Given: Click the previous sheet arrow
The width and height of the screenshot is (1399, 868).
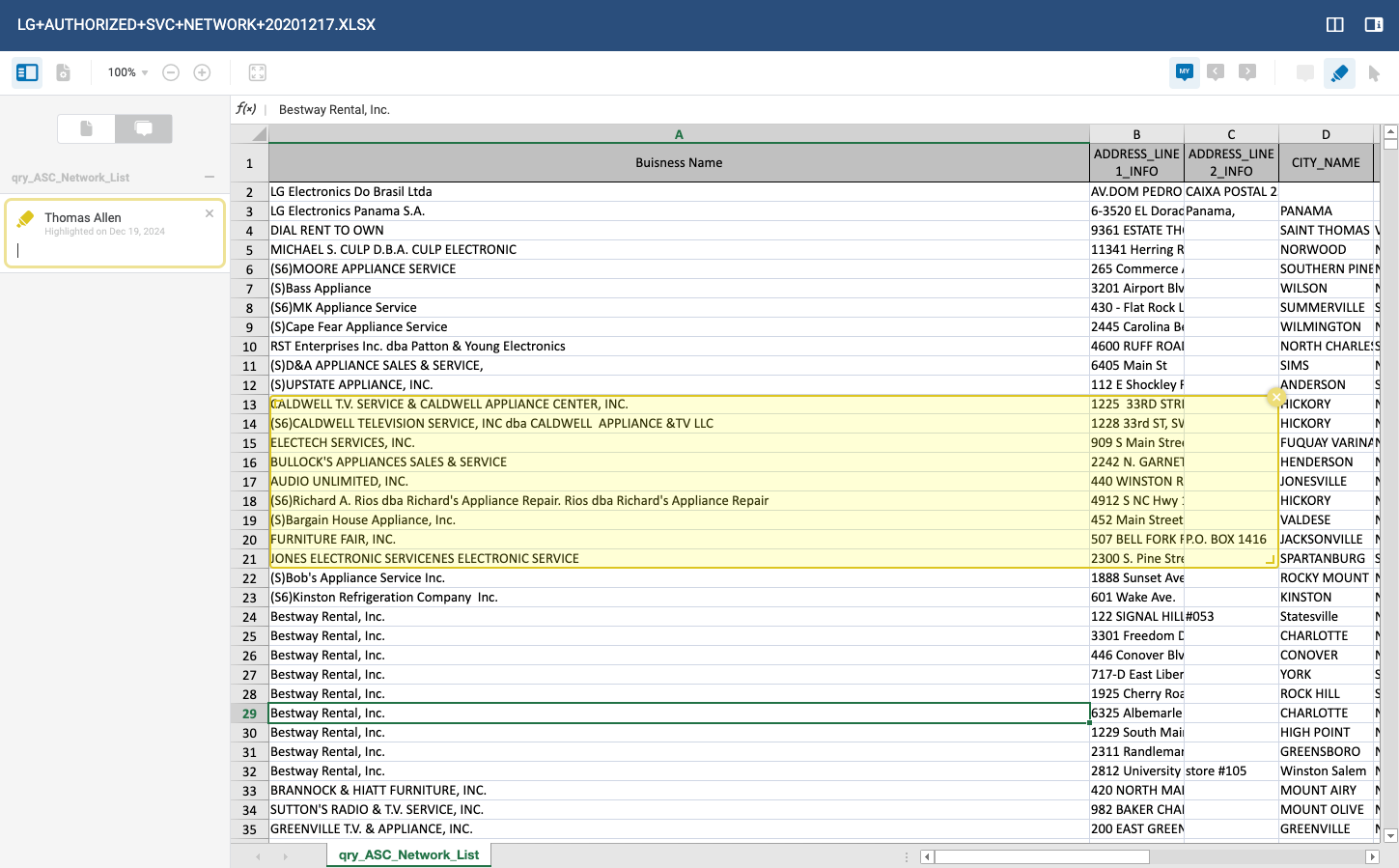Looking at the screenshot, I should click(x=258, y=856).
